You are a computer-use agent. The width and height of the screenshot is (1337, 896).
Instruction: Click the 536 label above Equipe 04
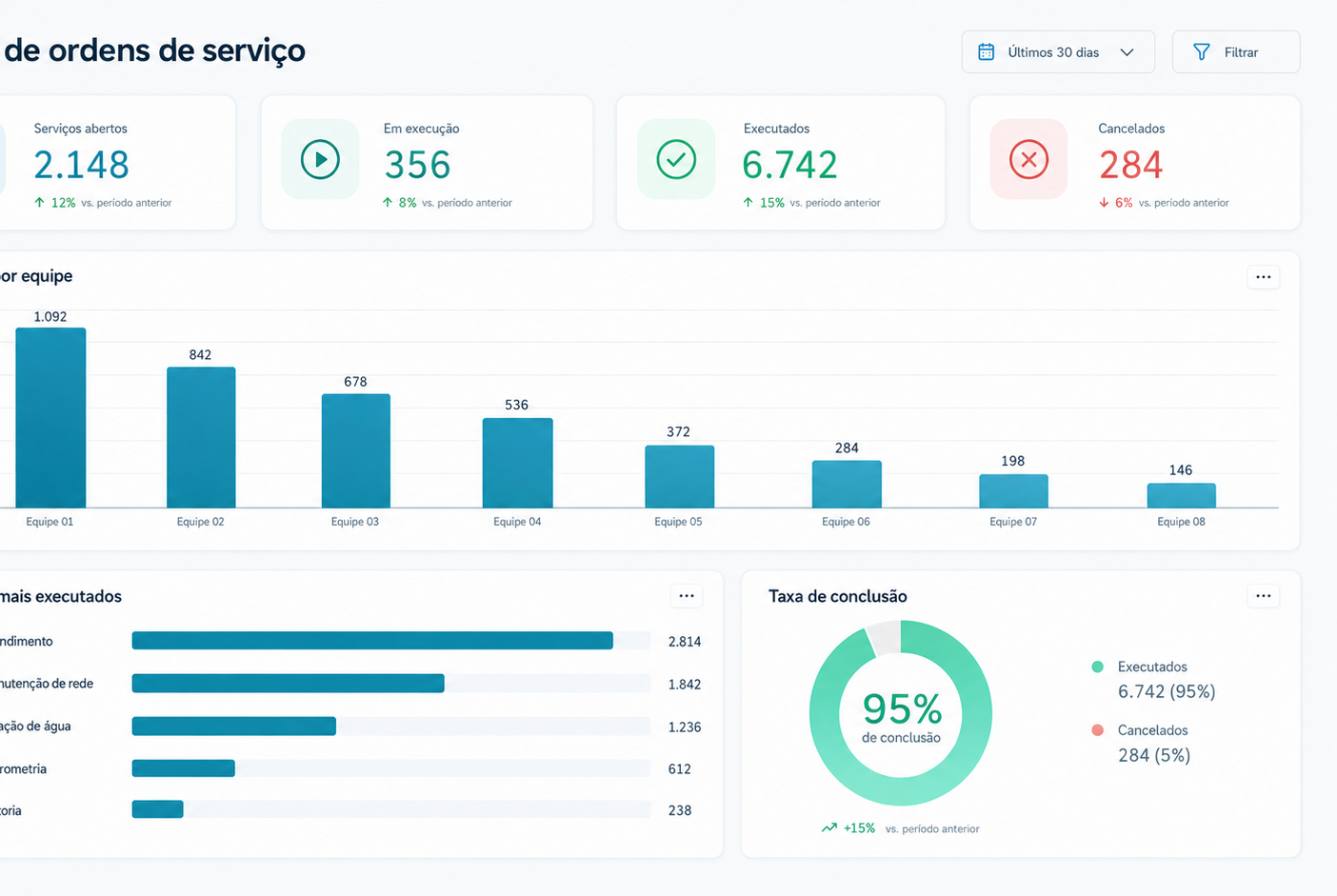516,405
